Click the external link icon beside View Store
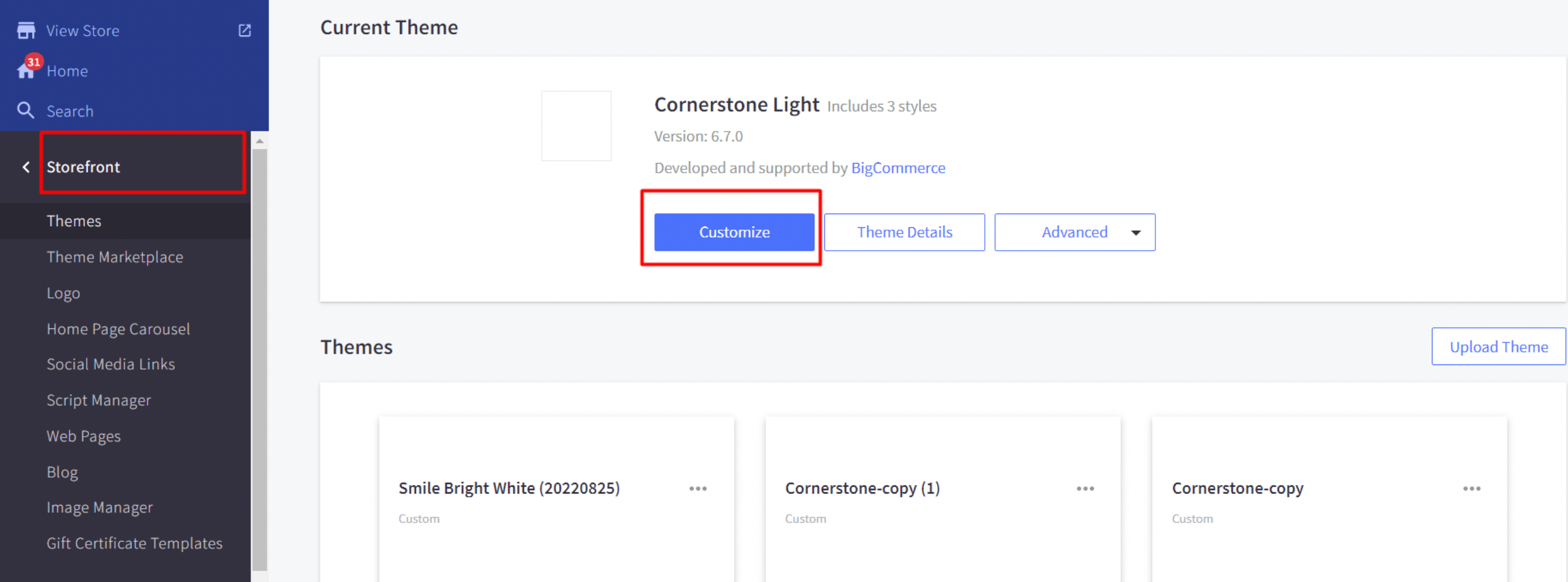 point(244,29)
